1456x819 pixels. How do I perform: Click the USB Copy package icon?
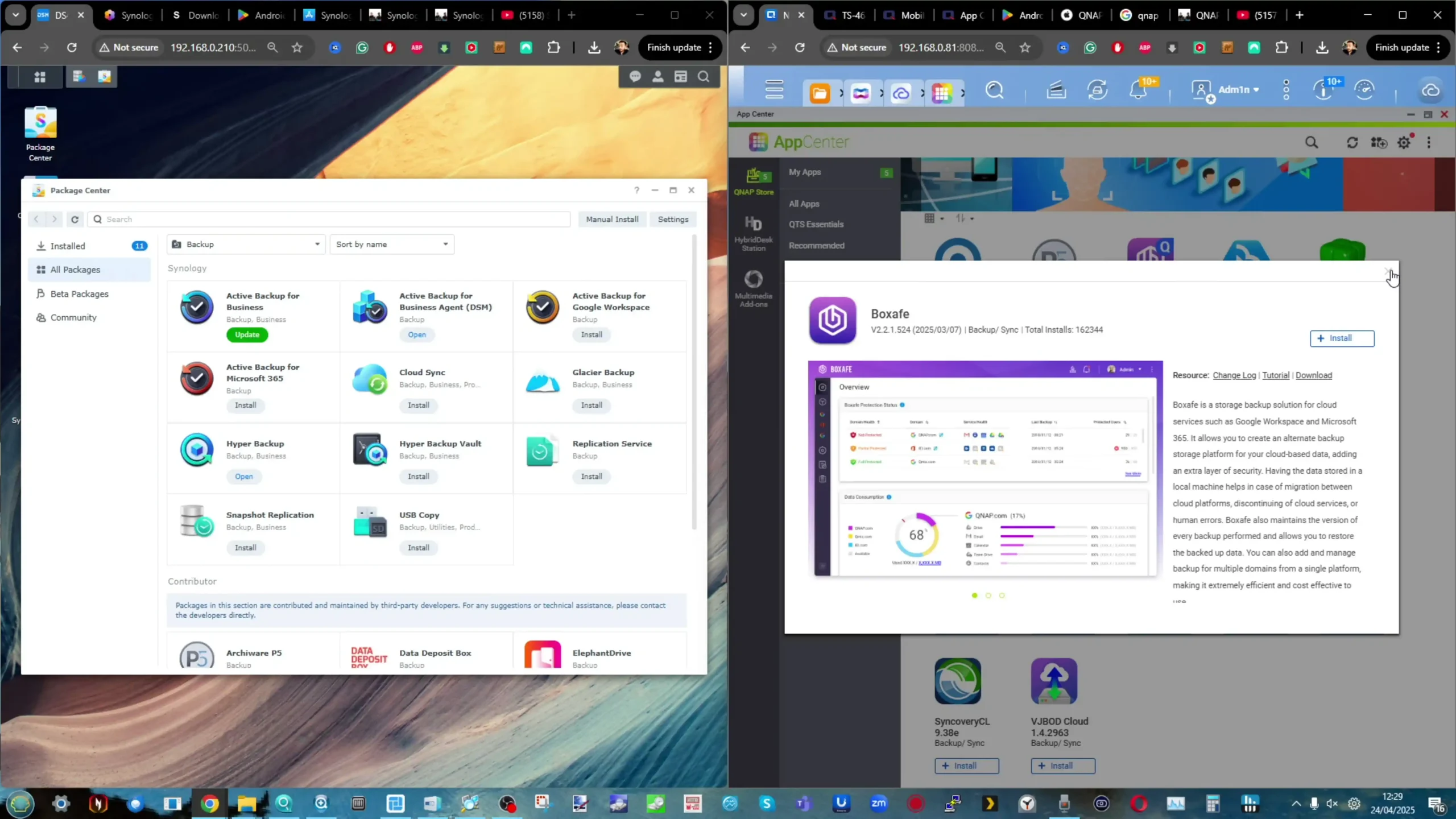click(x=370, y=522)
